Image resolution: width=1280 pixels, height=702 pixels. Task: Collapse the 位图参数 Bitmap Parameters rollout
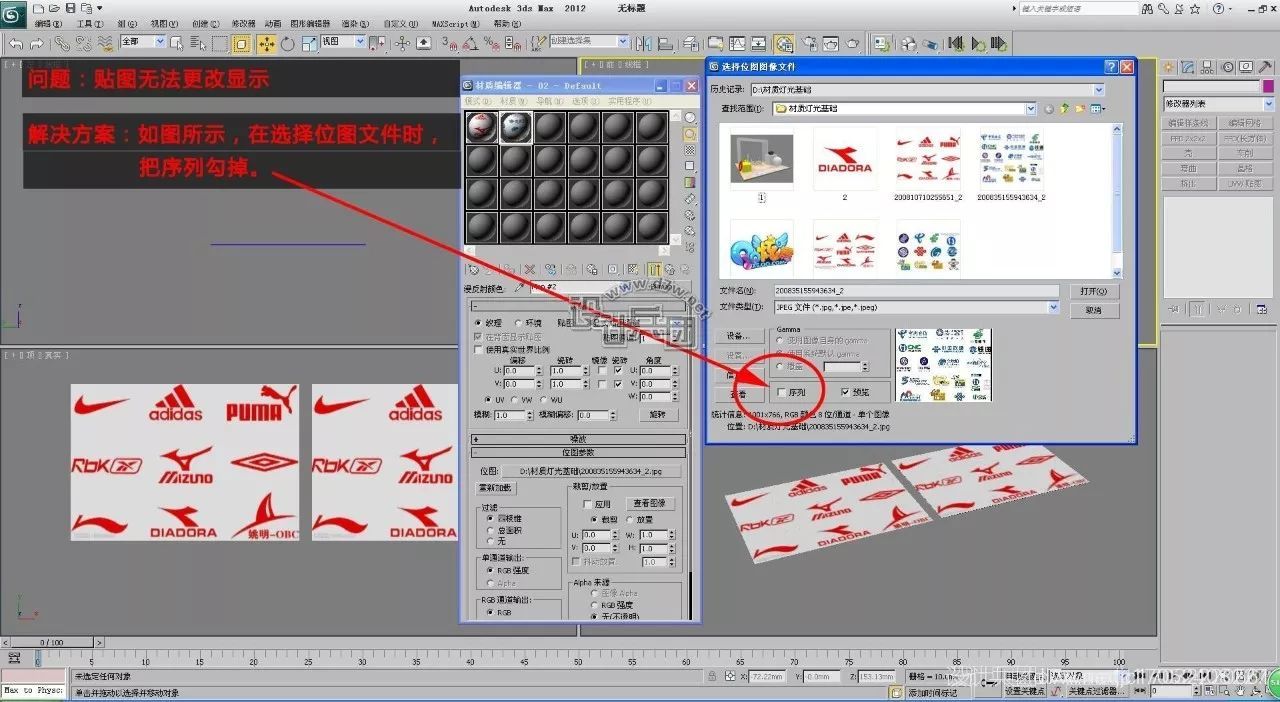point(579,453)
